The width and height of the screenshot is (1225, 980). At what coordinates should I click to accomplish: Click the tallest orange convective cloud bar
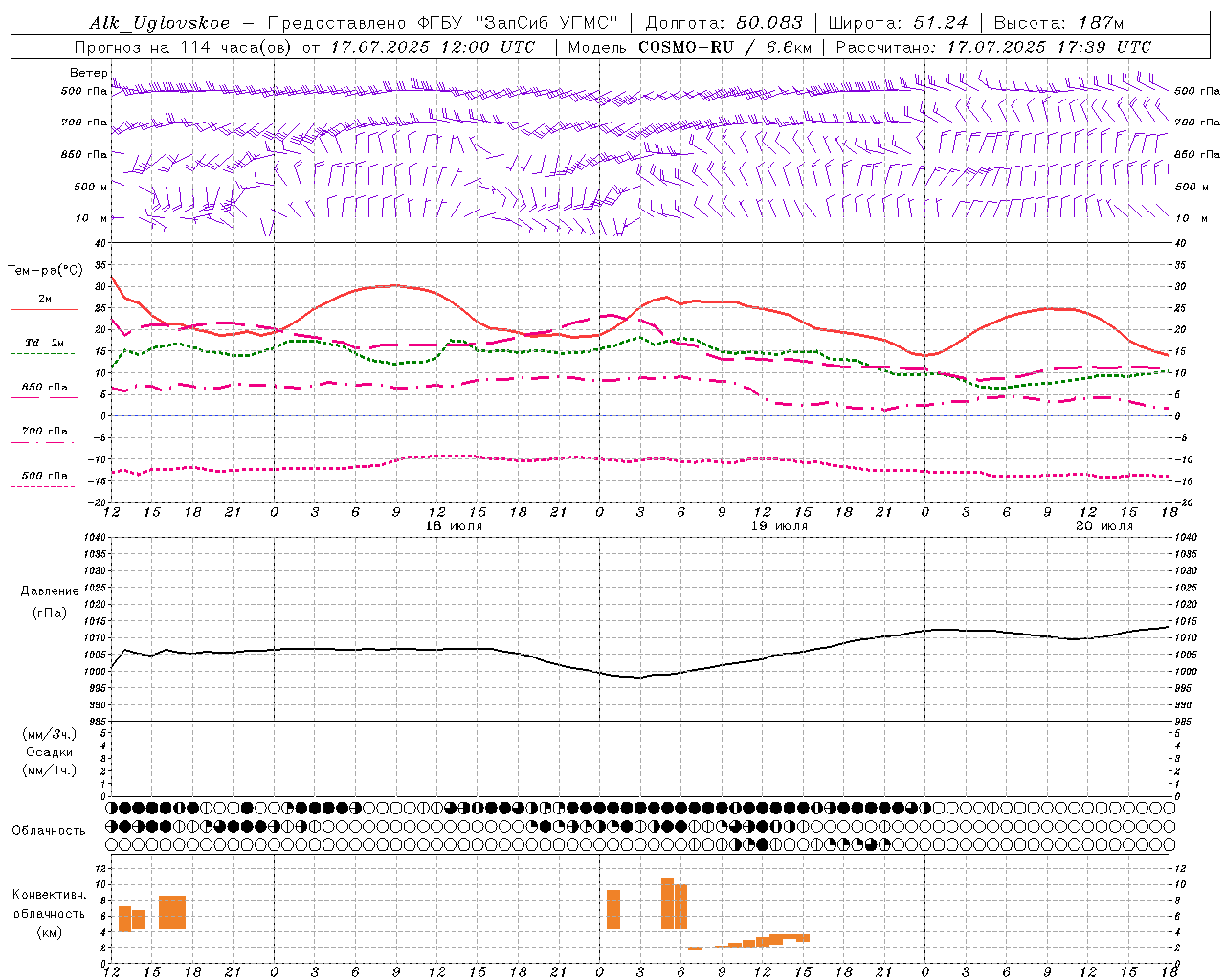(x=667, y=903)
